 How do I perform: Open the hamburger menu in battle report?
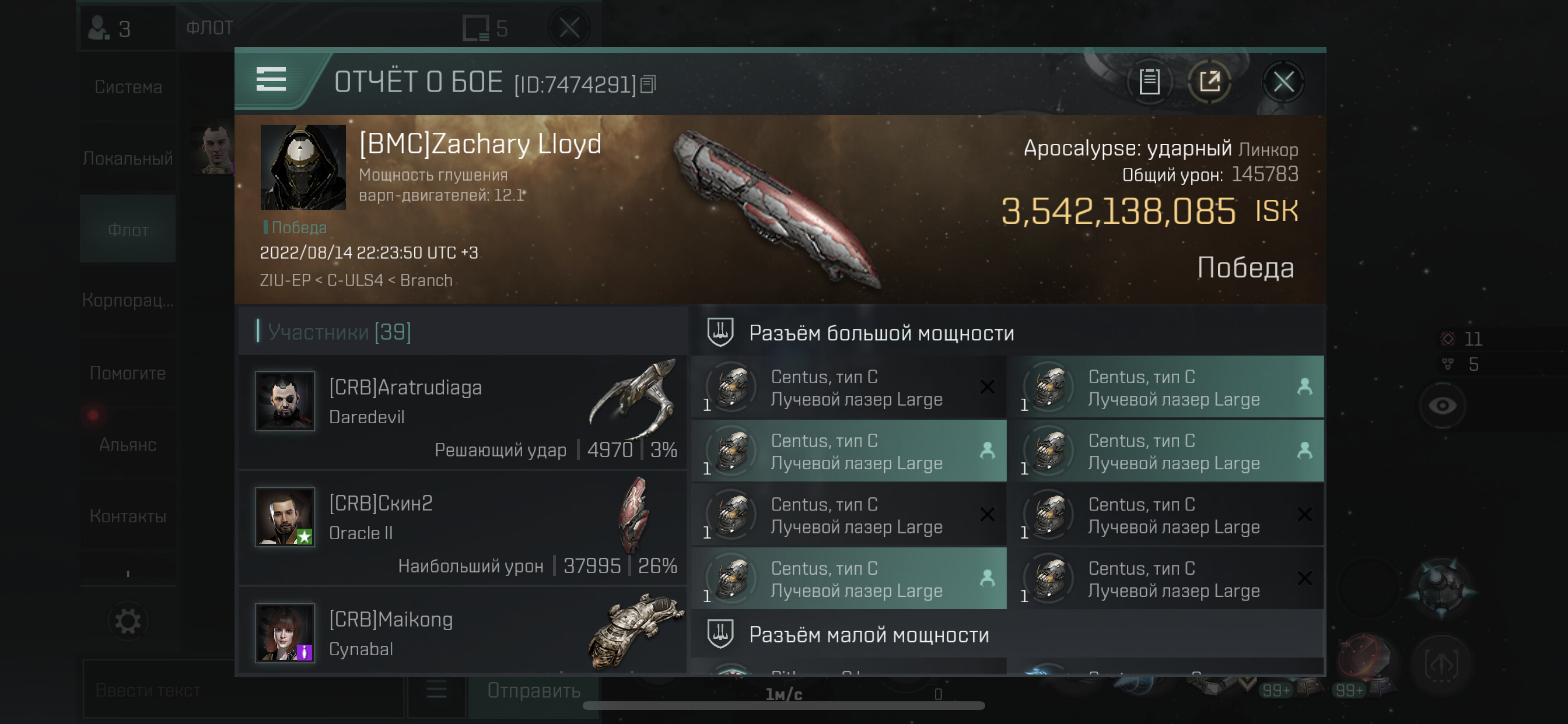tap(271, 80)
